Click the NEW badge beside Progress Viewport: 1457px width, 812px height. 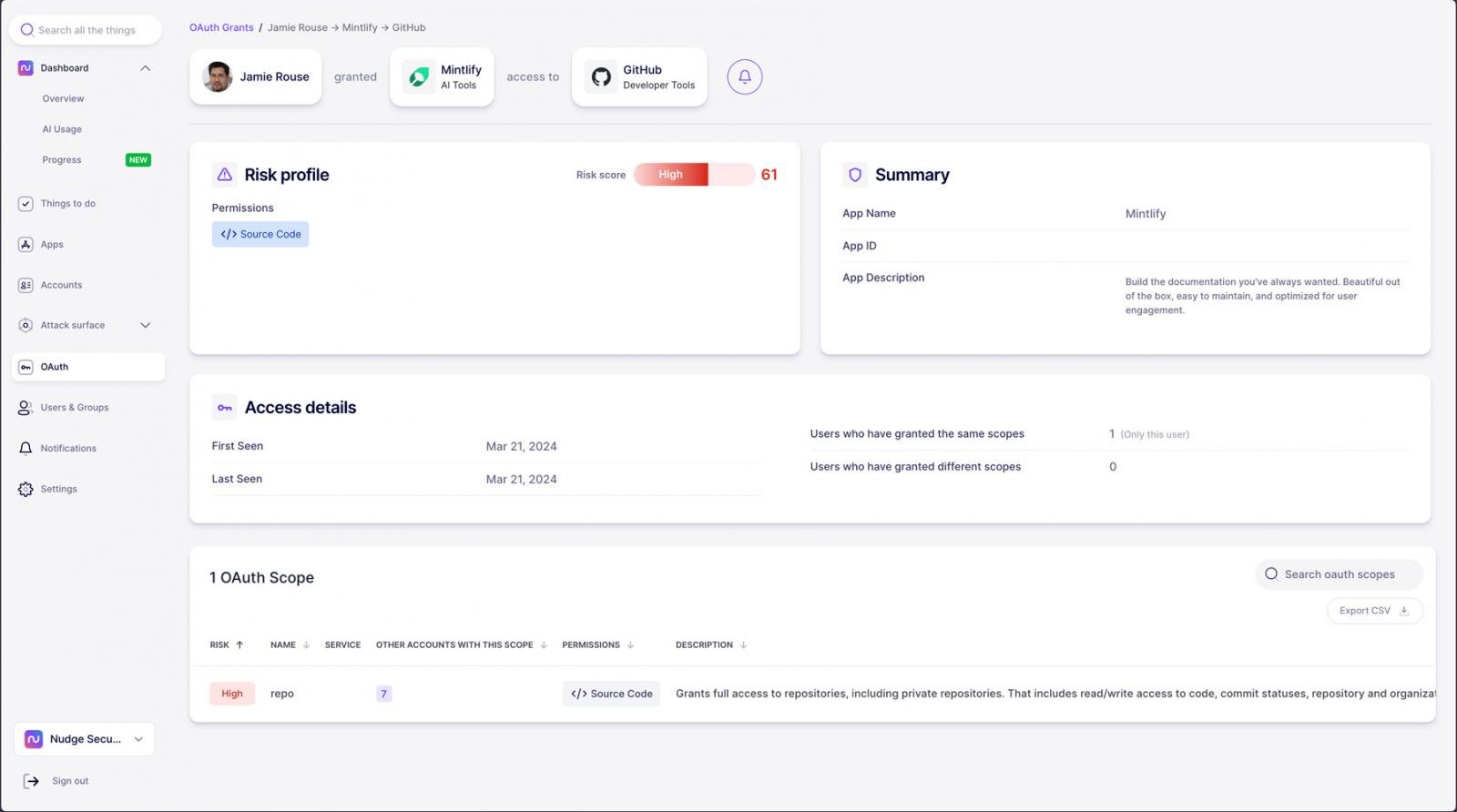pos(138,160)
